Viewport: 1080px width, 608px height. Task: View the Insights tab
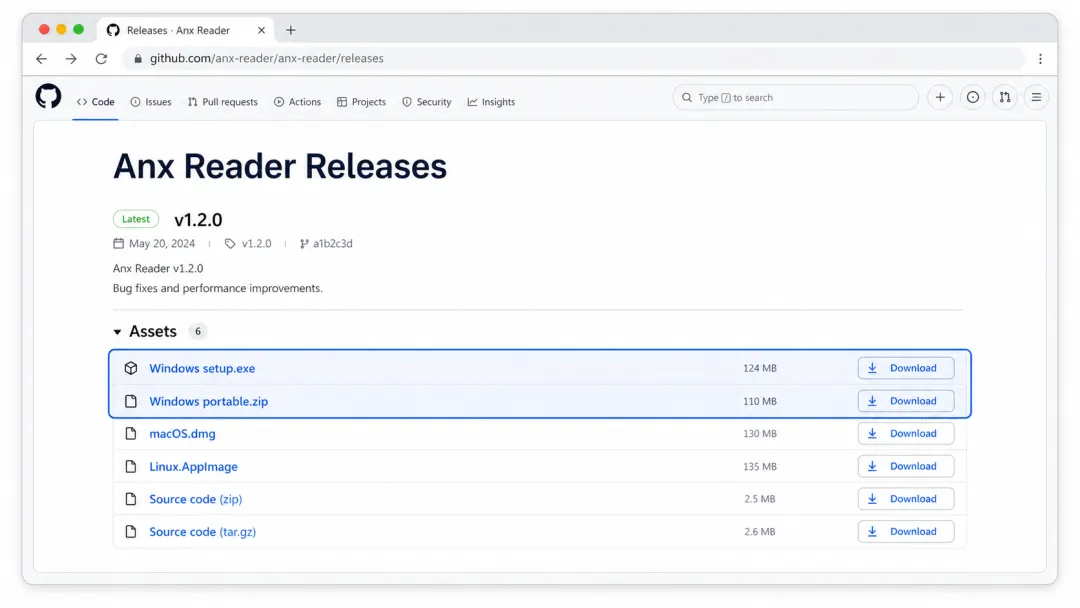click(x=491, y=102)
